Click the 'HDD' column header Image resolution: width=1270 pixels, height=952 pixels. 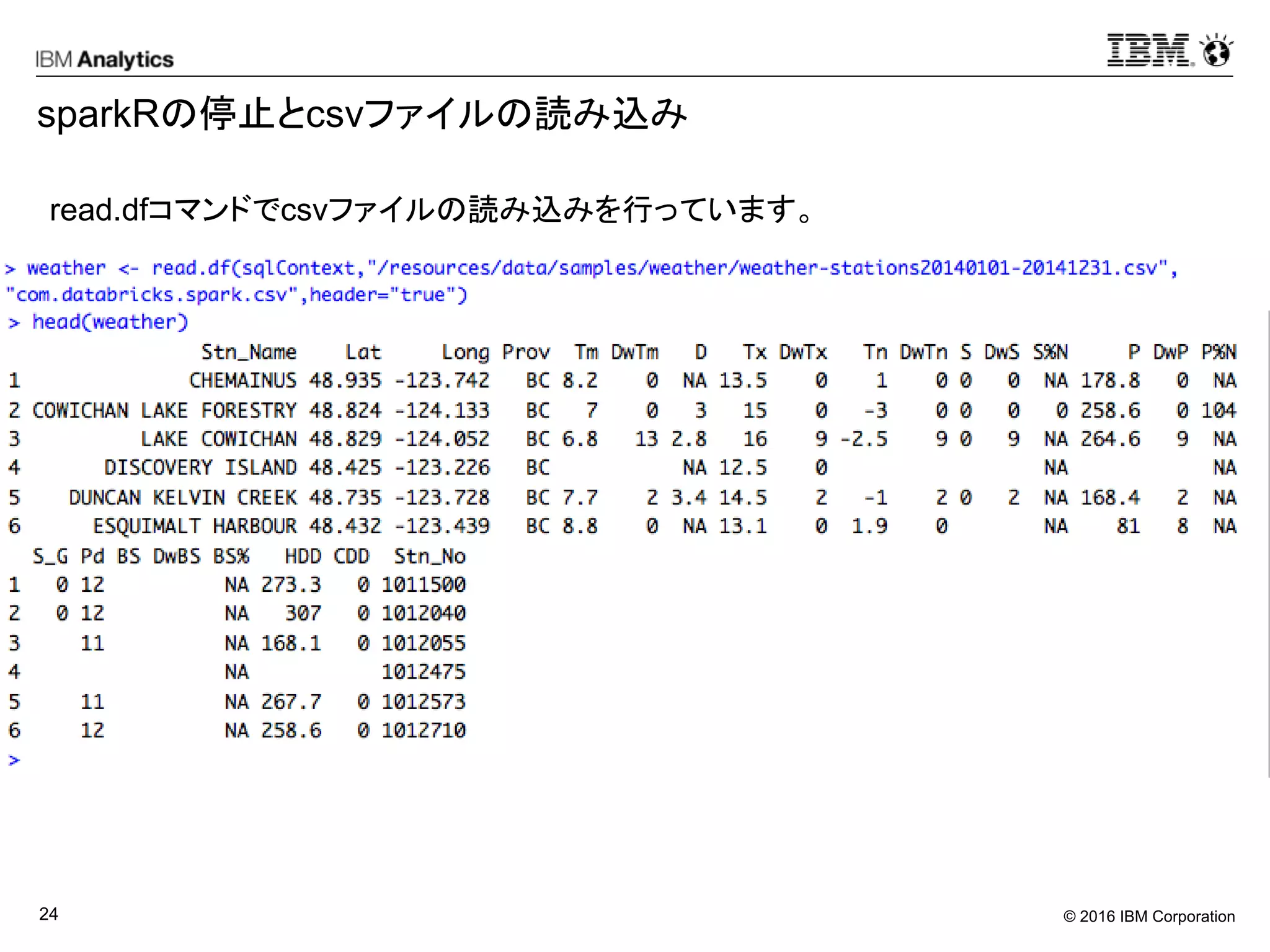point(303,557)
